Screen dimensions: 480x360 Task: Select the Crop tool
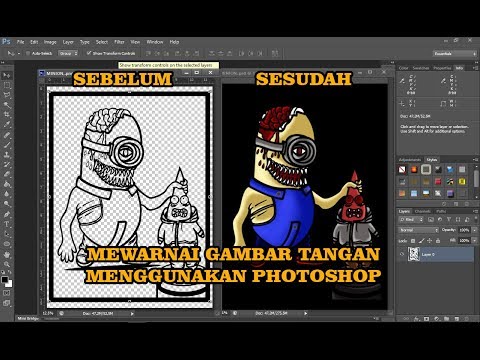(x=6, y=115)
